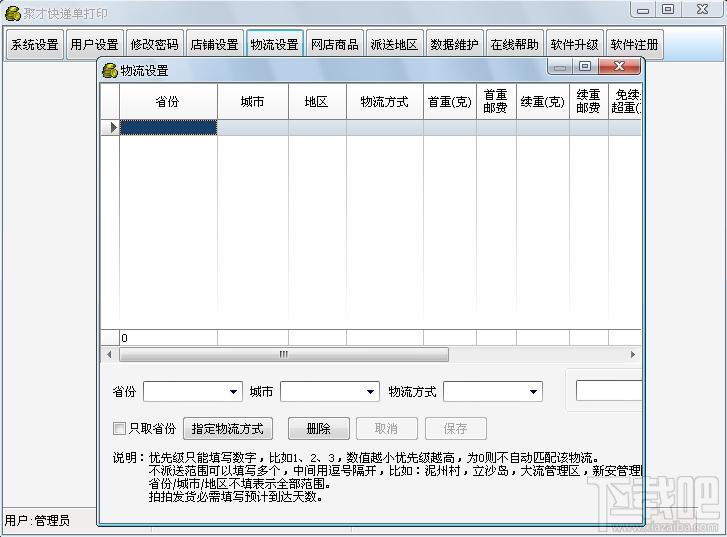Expand the 省份 dropdown

coord(233,392)
